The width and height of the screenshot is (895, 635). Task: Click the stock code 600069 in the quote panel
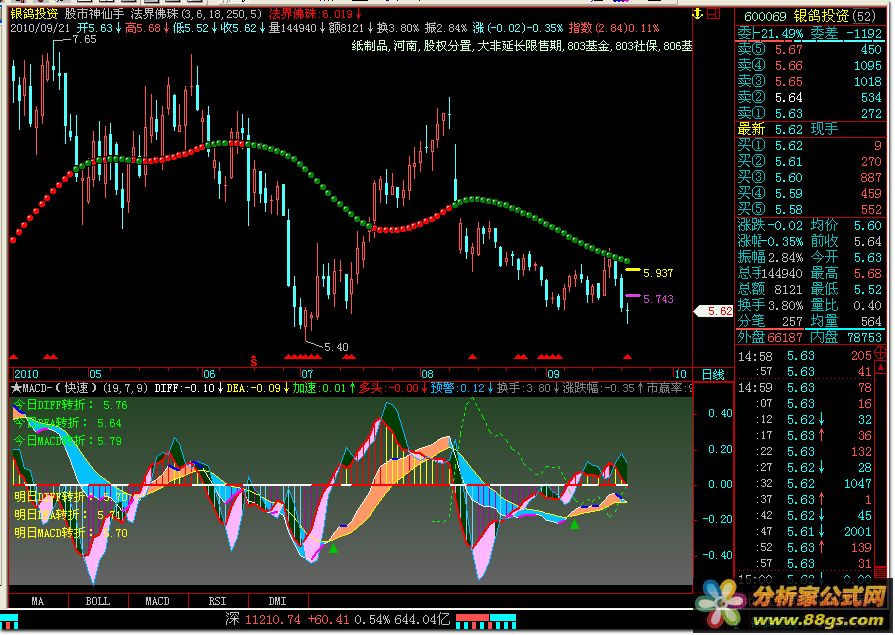click(765, 16)
